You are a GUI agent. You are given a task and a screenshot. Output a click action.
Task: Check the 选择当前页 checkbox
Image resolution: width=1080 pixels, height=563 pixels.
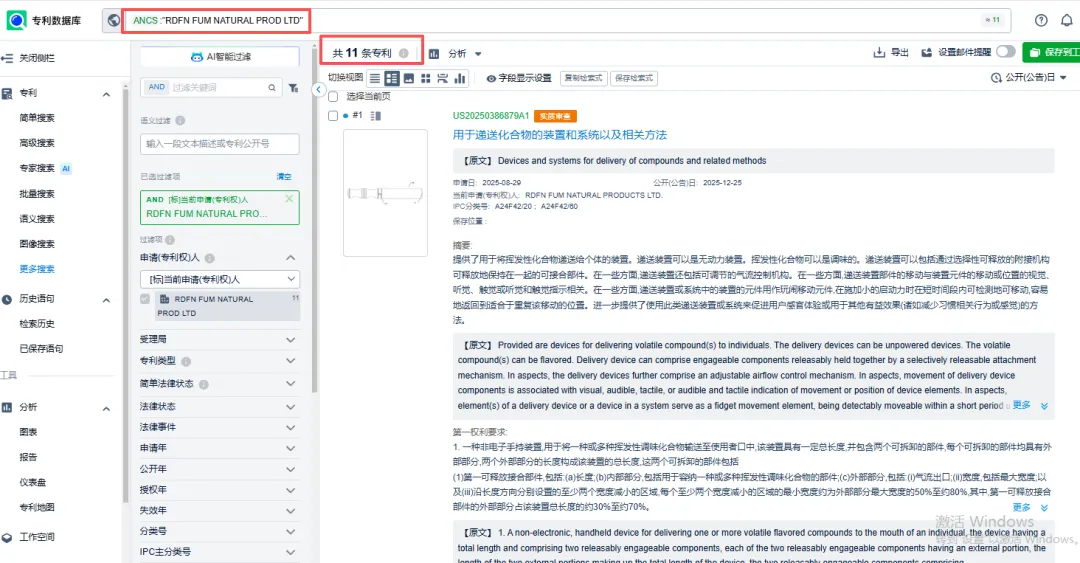click(334, 97)
